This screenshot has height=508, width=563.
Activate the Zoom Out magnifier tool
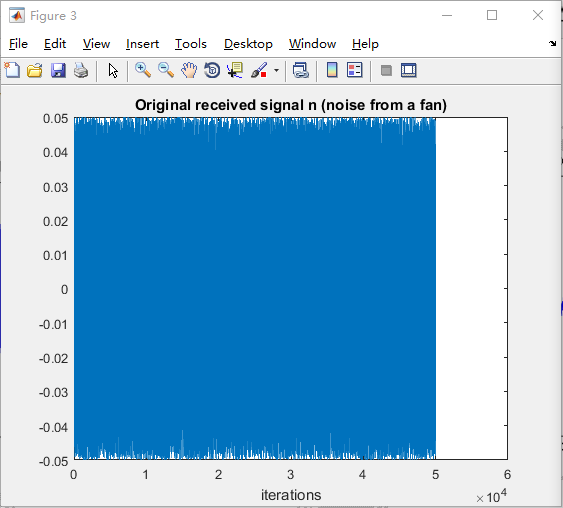[x=166, y=70]
